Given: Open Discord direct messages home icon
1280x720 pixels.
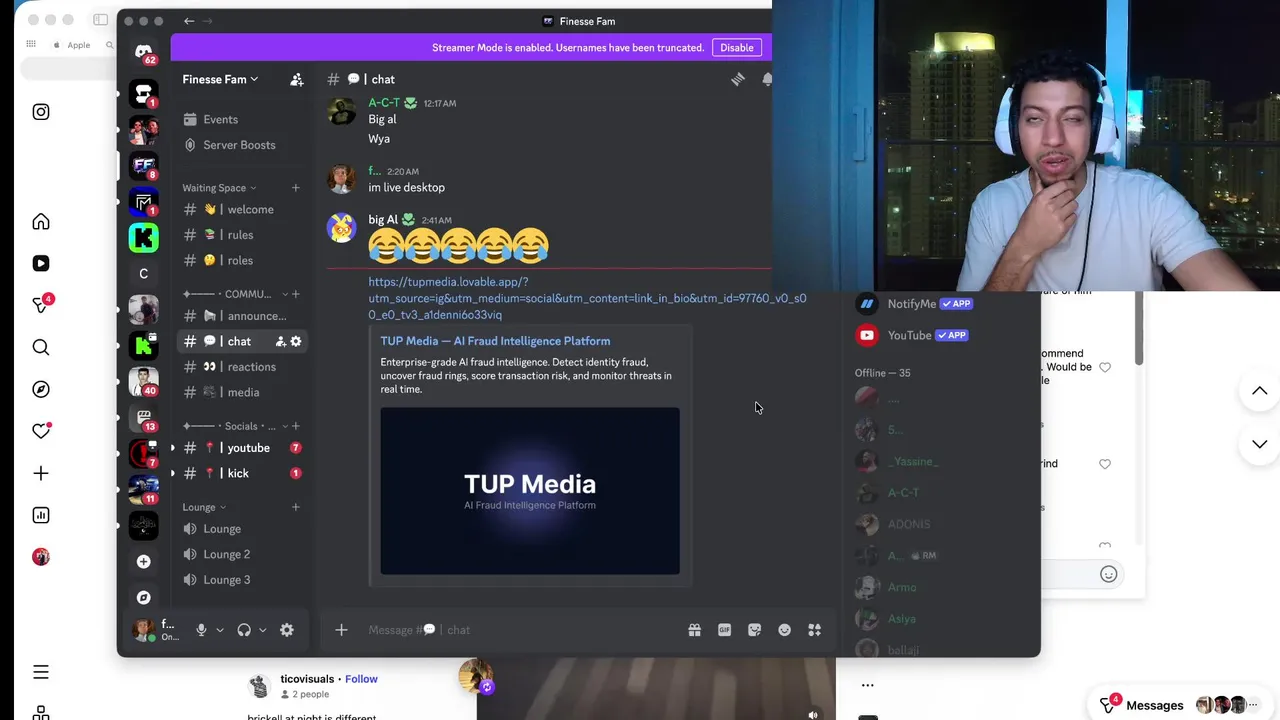Looking at the screenshot, I should coord(144,52).
